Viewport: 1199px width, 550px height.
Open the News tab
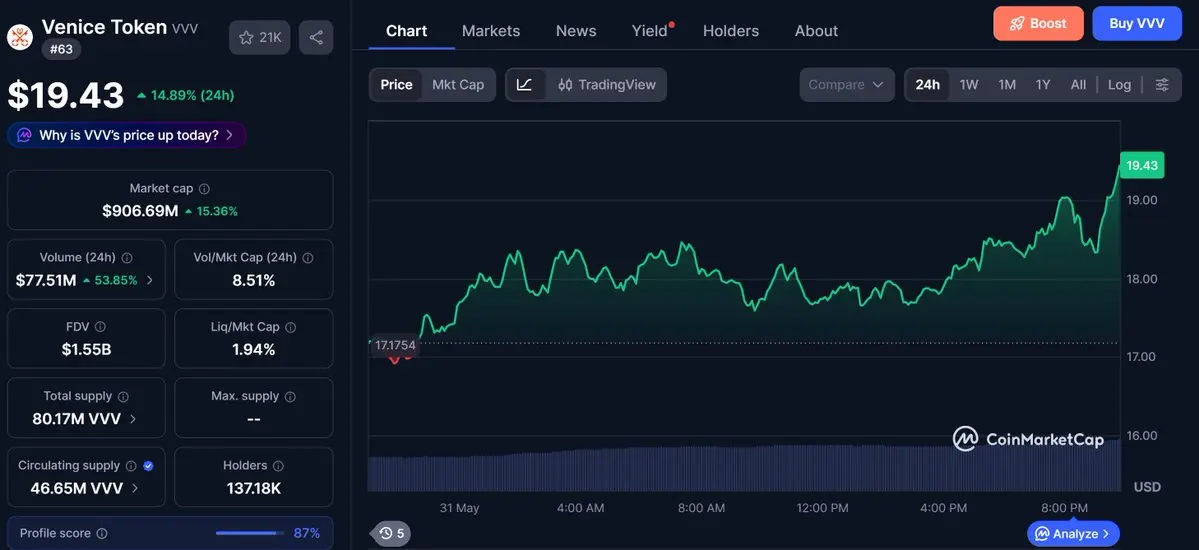tap(576, 31)
